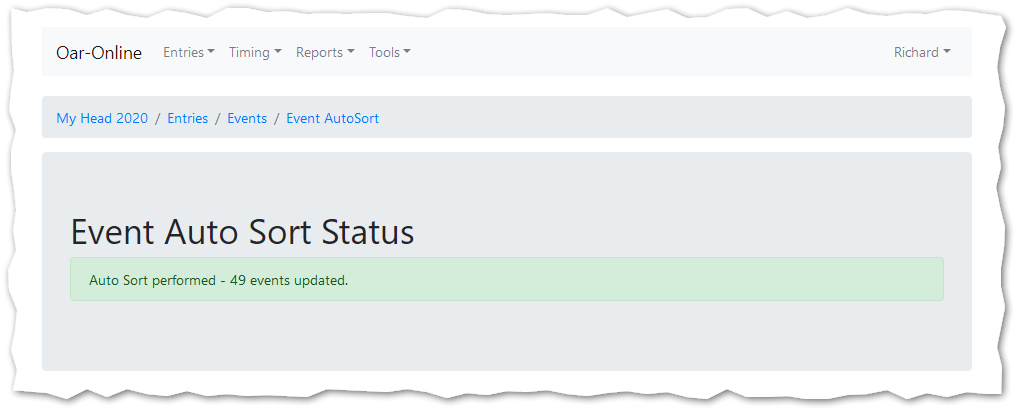Go to the Oar-Online home brand link
The image size is (1018, 411).
click(99, 52)
